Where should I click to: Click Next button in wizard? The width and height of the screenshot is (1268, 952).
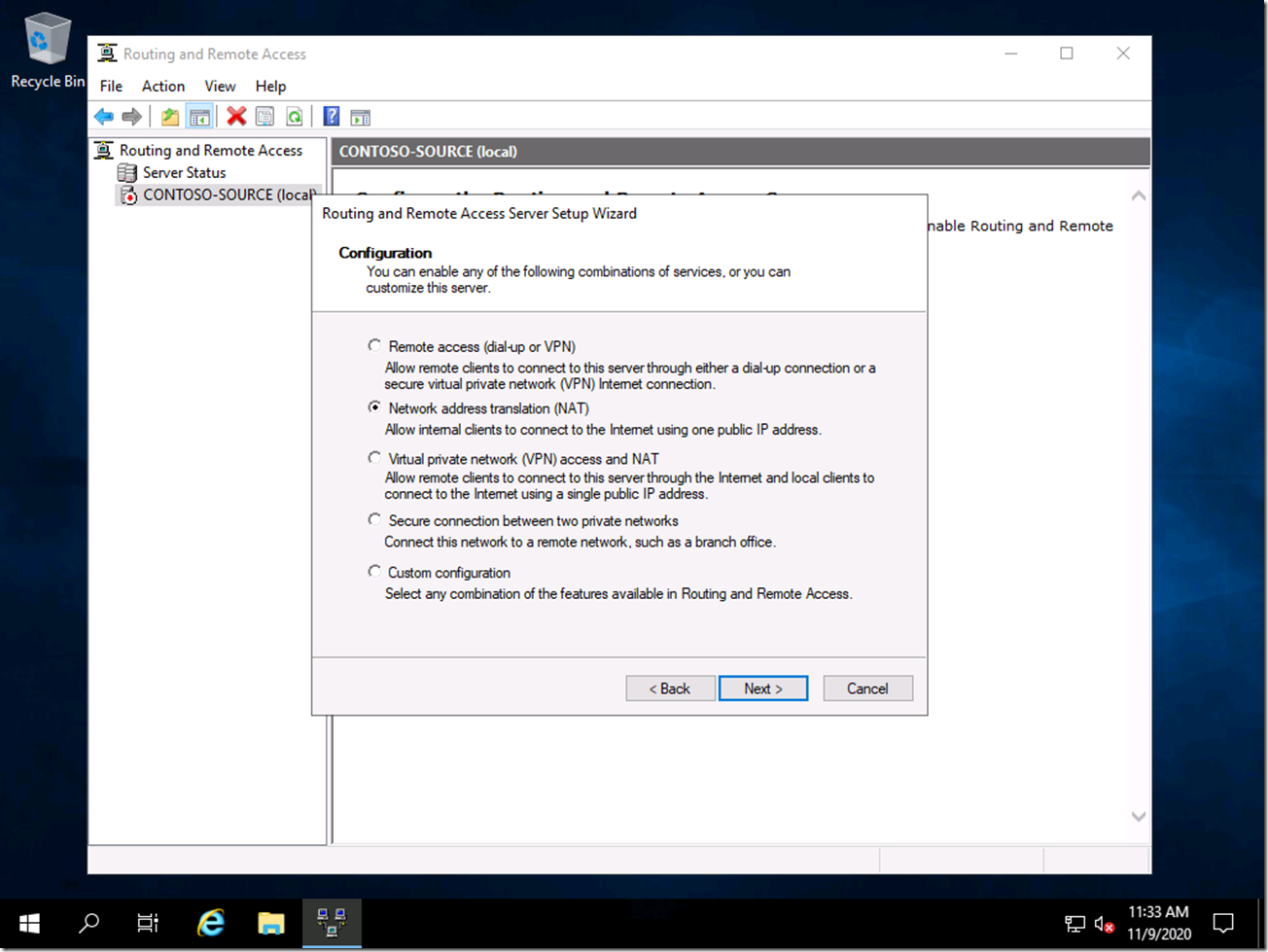(762, 688)
